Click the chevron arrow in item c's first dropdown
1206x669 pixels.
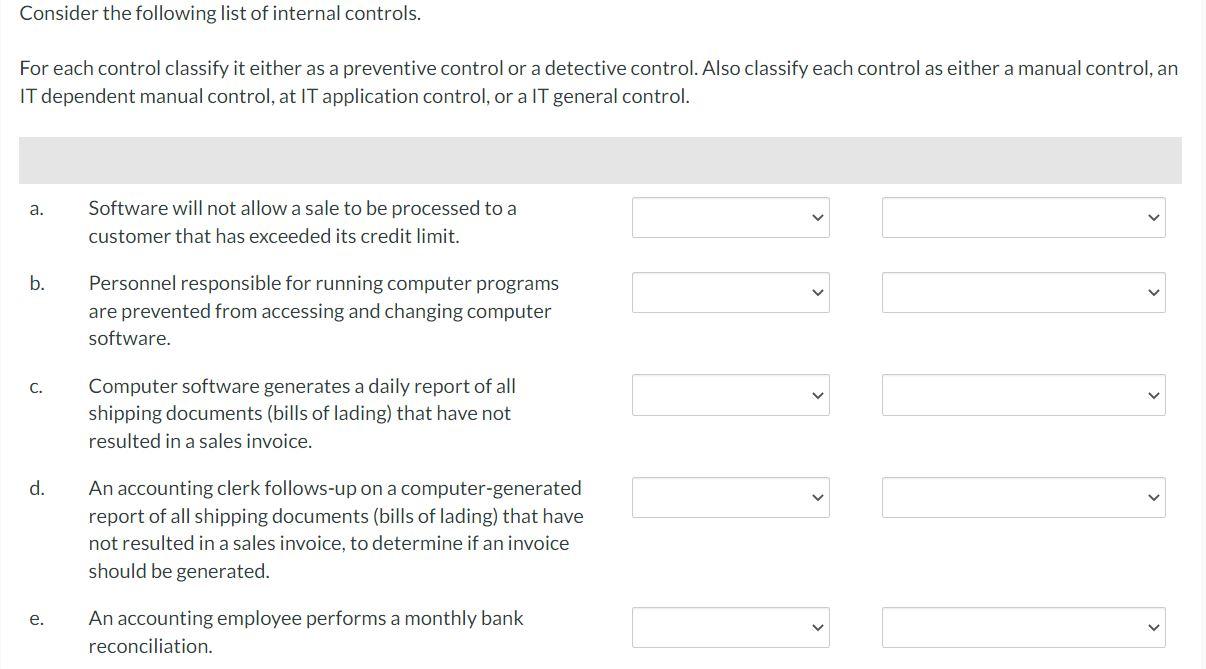click(x=817, y=395)
